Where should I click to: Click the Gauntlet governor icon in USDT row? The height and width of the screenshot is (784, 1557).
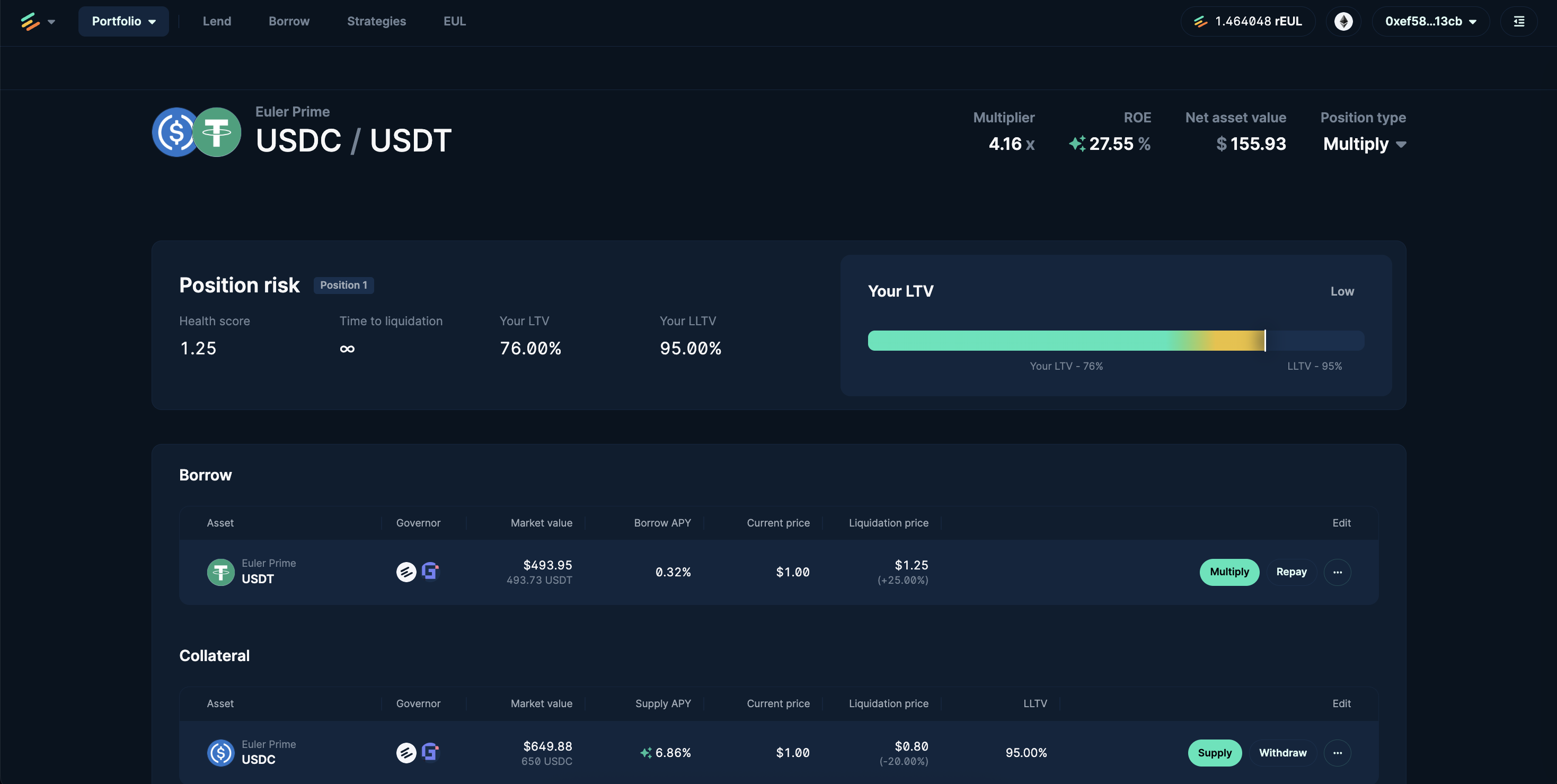430,571
